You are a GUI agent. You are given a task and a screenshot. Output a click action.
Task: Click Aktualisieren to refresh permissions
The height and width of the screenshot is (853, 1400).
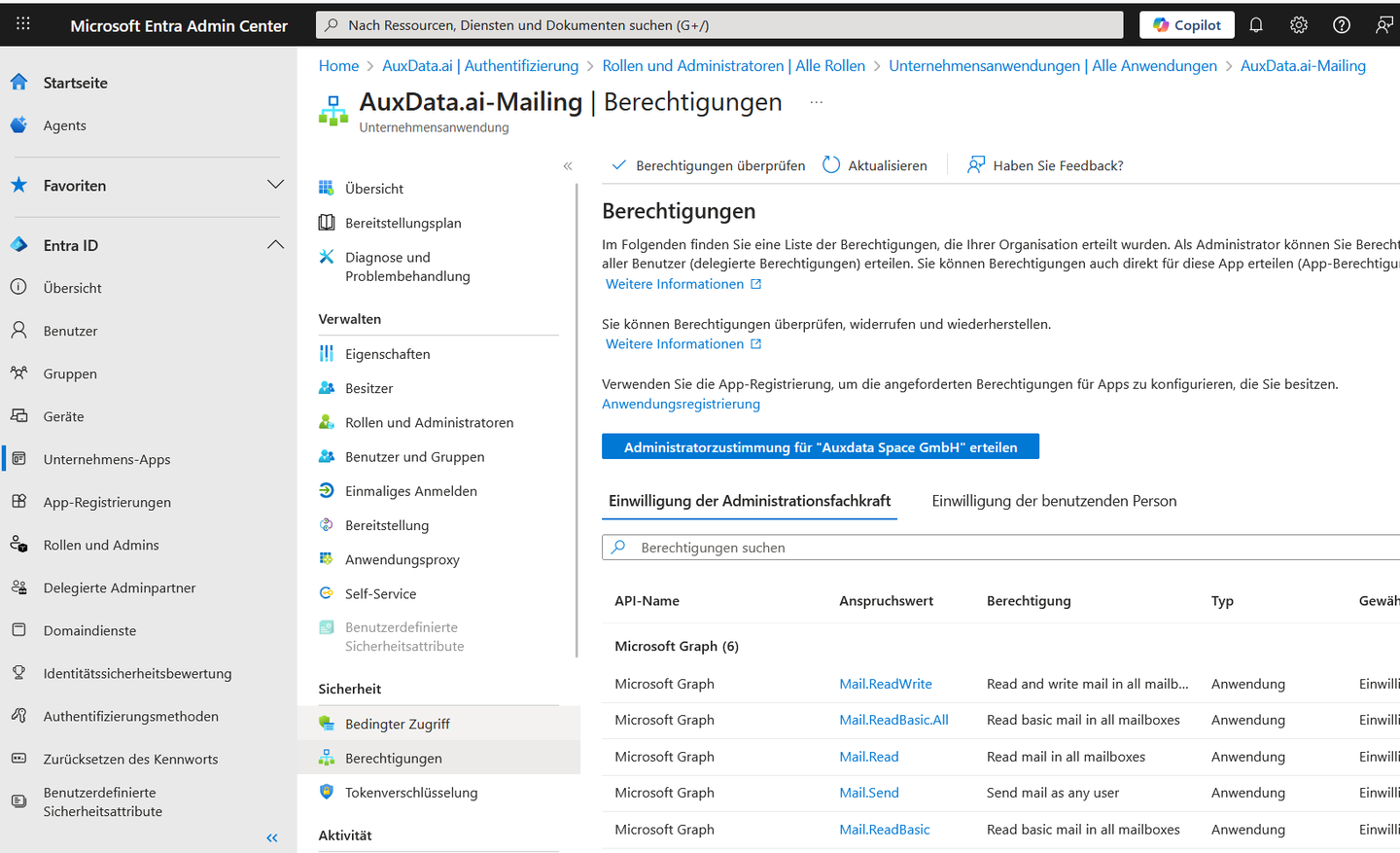click(875, 165)
